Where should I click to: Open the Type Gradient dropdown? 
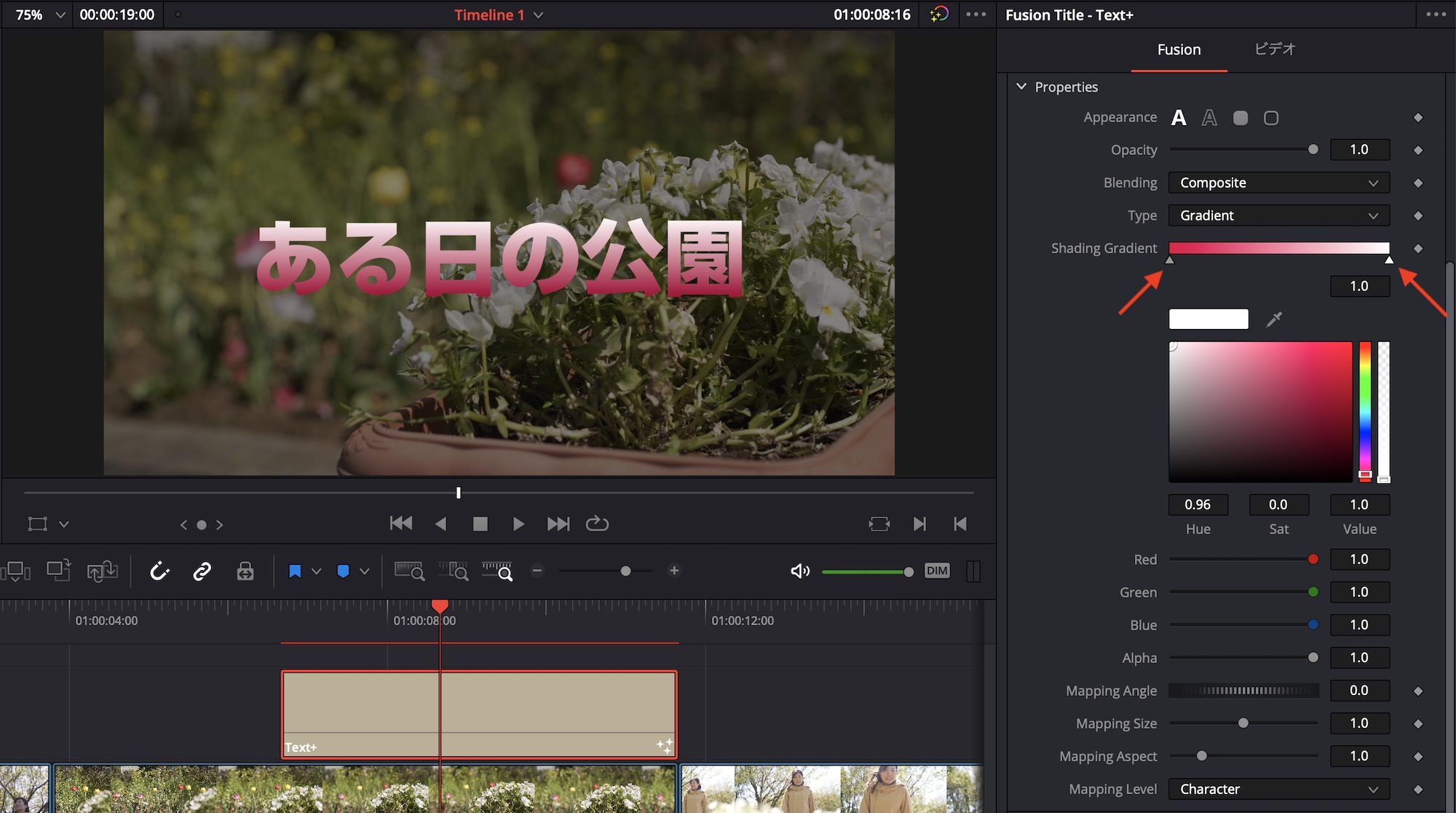(x=1278, y=215)
